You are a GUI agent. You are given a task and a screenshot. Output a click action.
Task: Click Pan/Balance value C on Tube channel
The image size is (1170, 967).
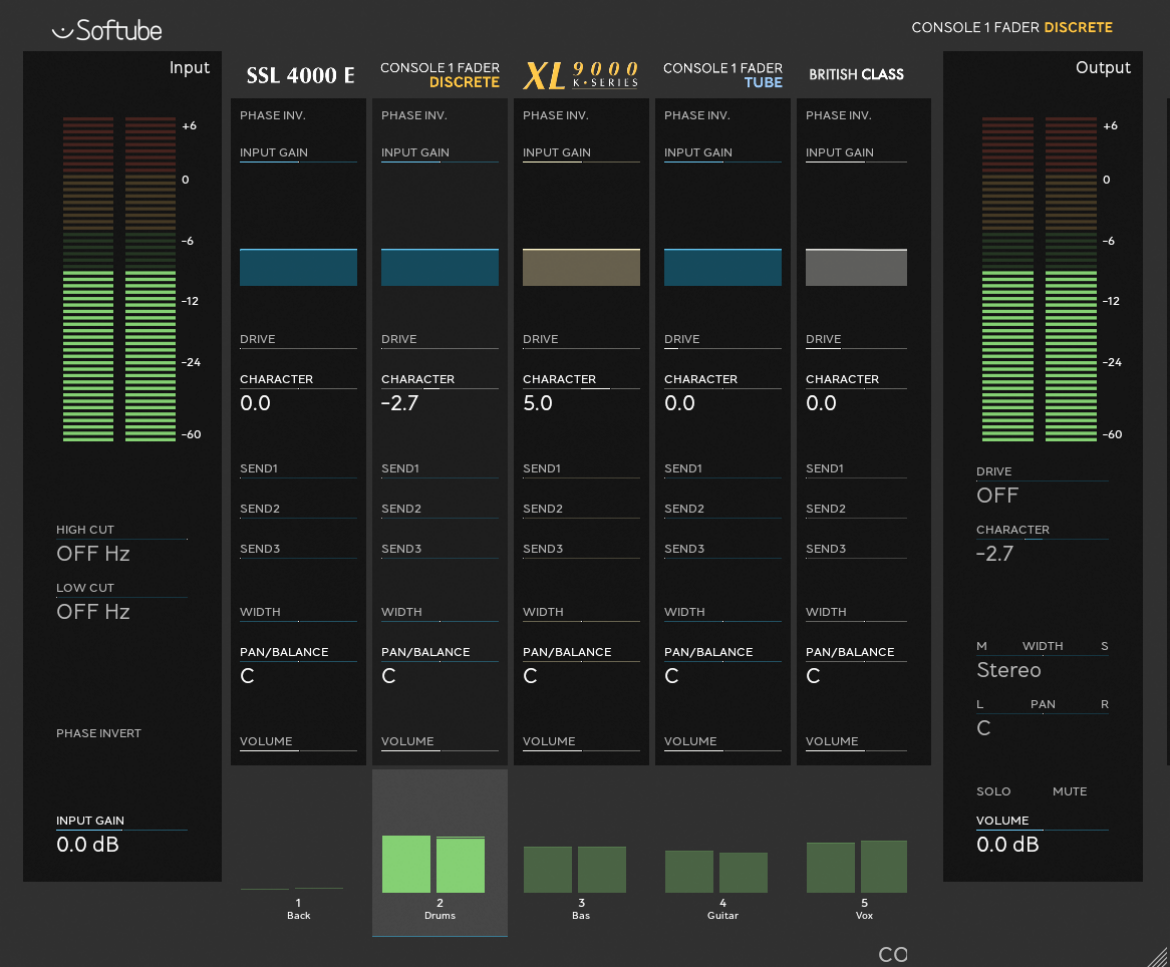[672, 676]
